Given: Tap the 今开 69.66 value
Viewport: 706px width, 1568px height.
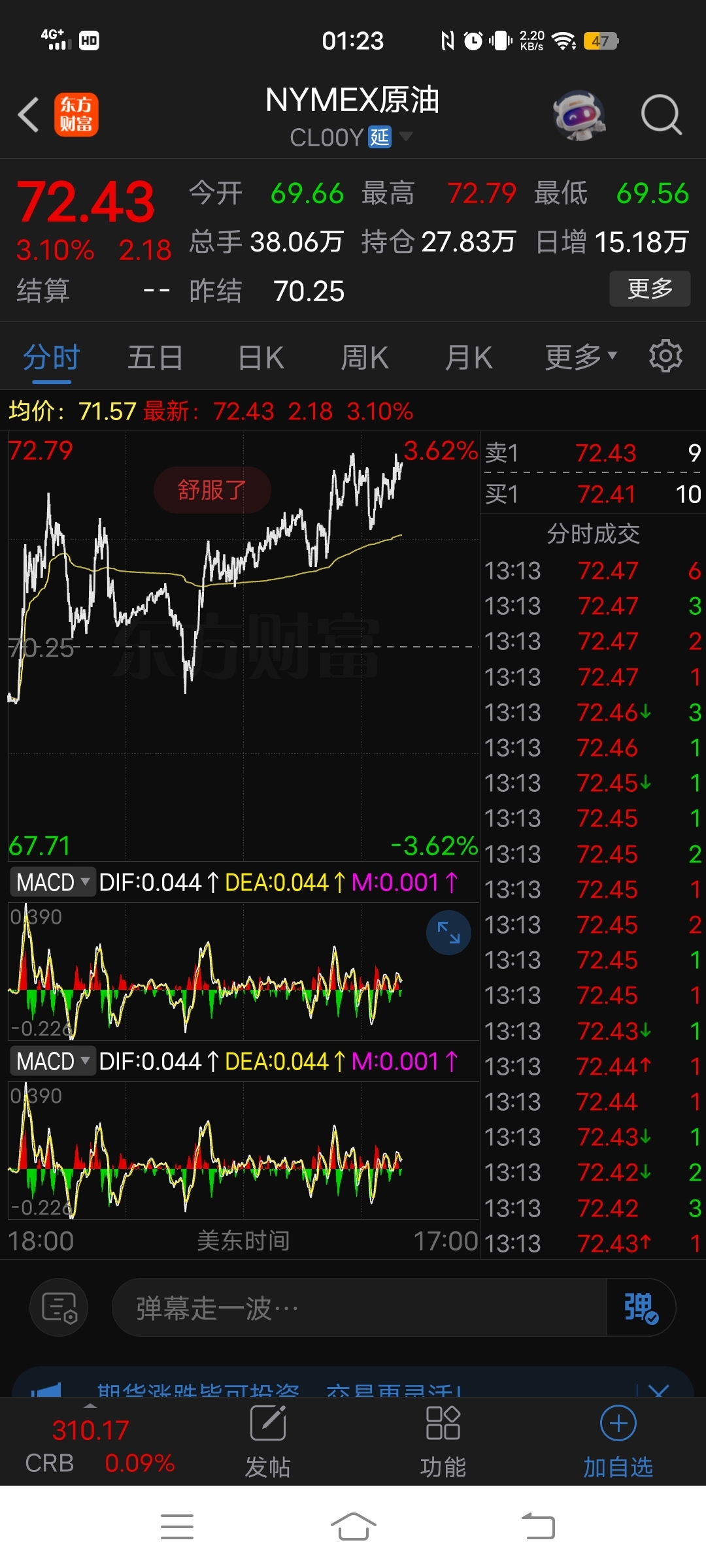Looking at the screenshot, I should (307, 193).
